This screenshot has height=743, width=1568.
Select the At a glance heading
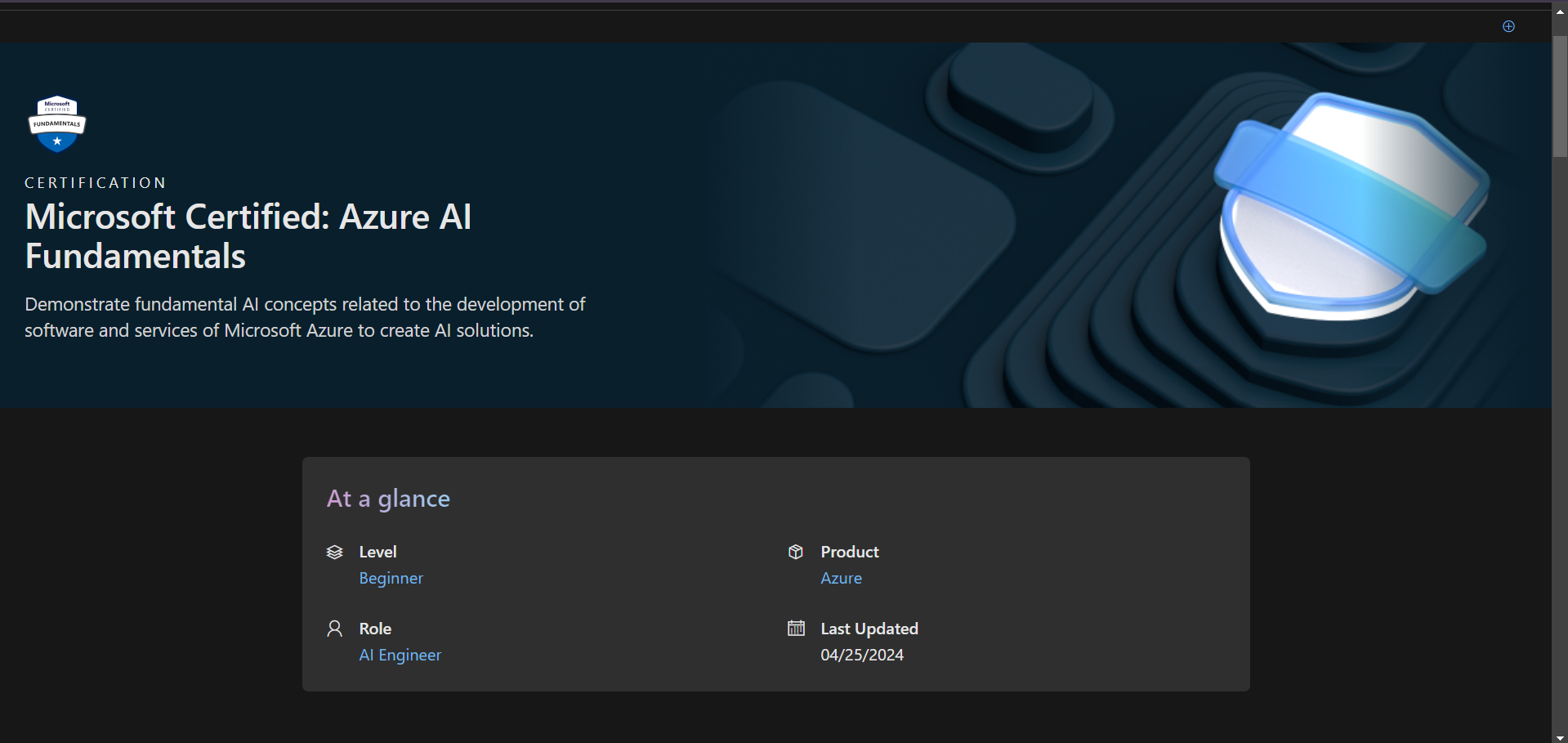click(387, 499)
